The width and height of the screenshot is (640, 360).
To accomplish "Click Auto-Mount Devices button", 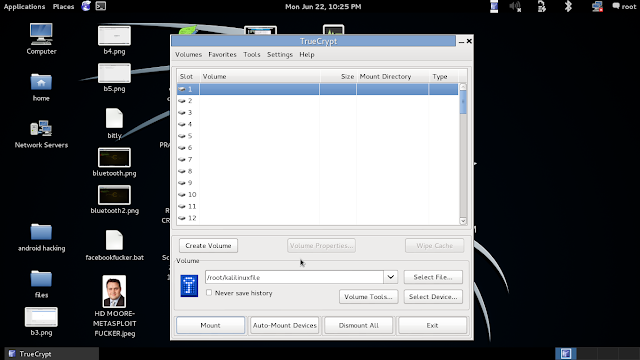I will (284, 325).
